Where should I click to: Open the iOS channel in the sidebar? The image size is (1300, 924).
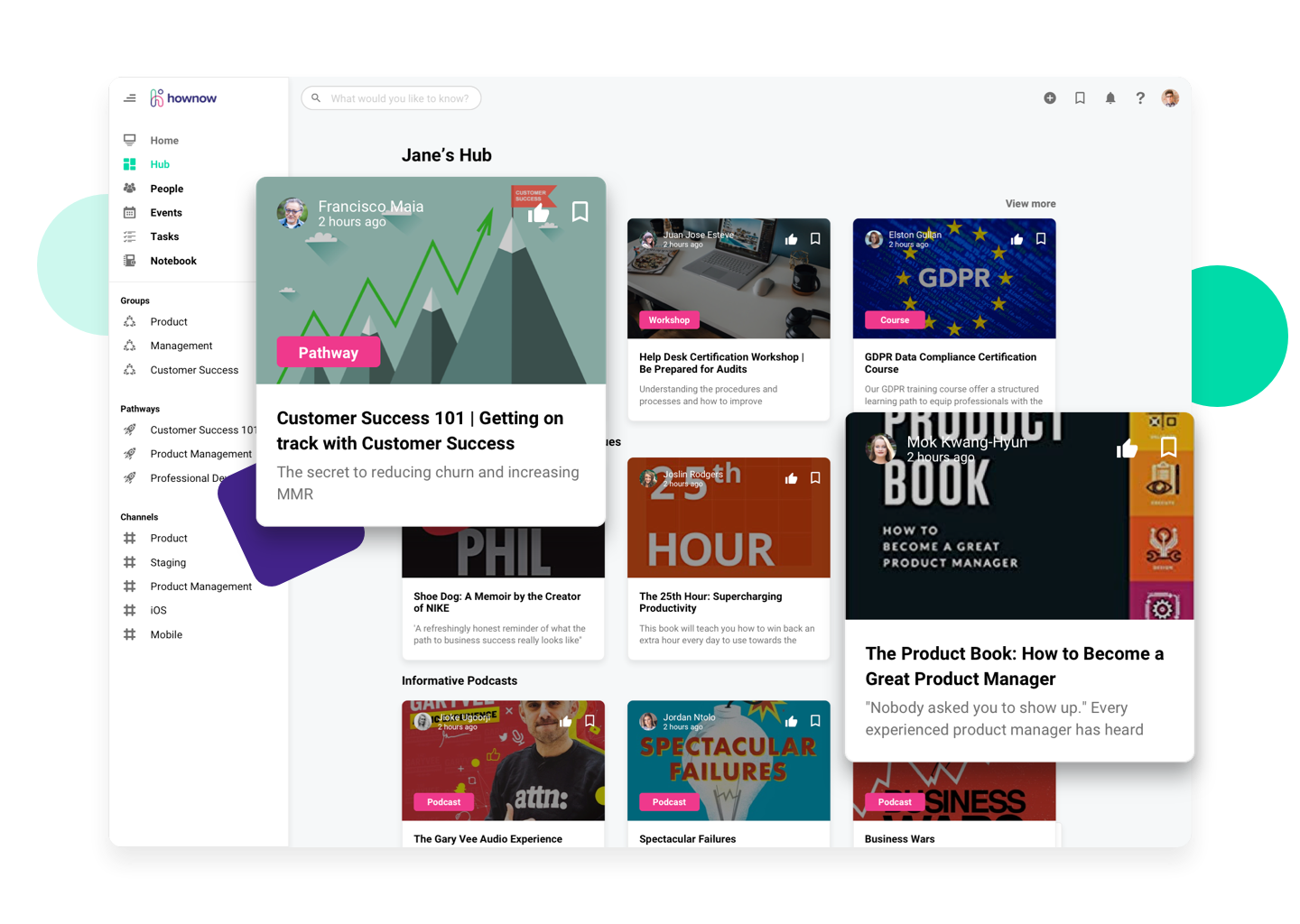157,610
